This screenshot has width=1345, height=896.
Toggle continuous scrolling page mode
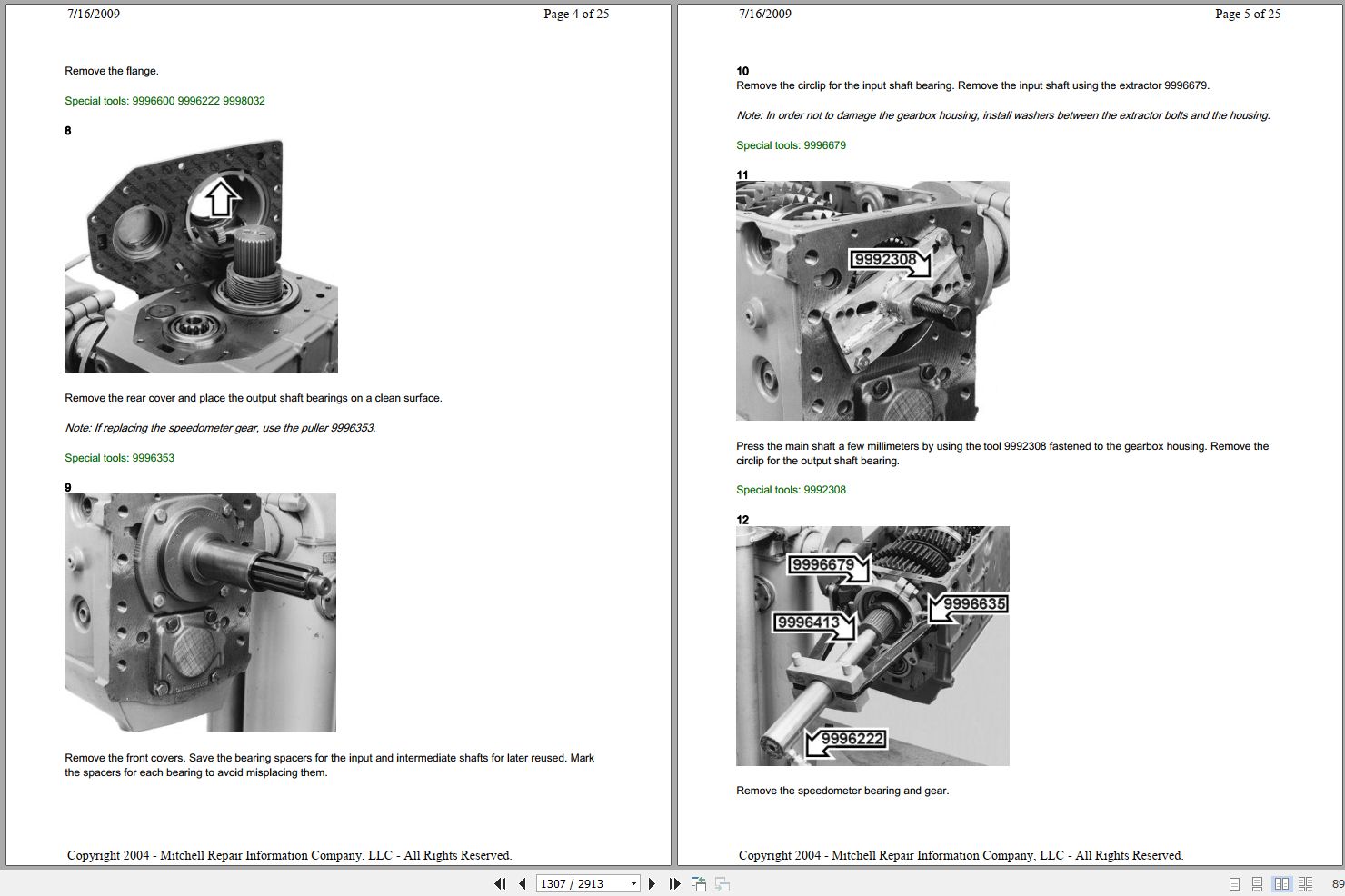(x=1258, y=883)
